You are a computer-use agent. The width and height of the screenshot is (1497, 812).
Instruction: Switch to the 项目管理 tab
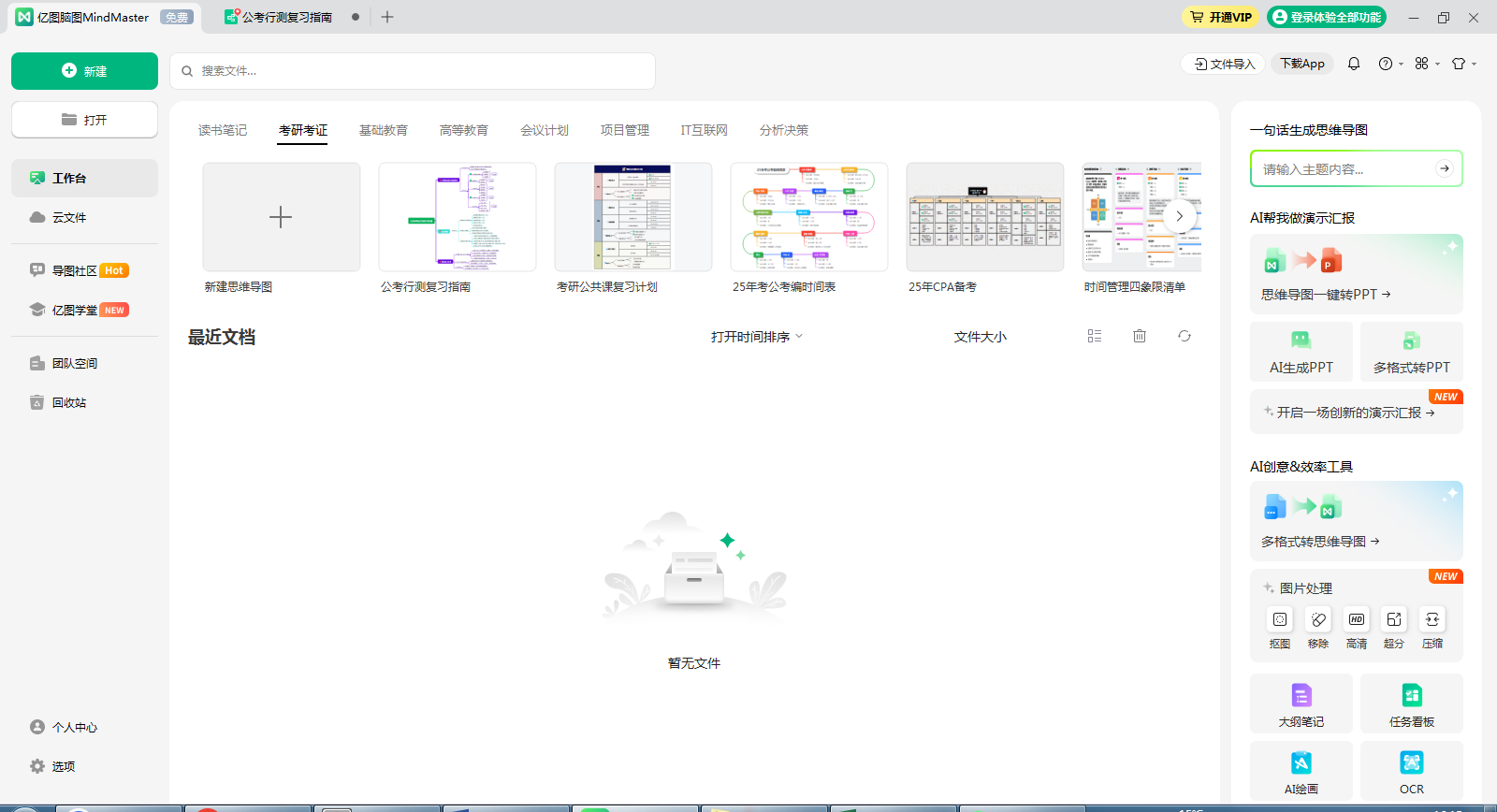point(625,130)
